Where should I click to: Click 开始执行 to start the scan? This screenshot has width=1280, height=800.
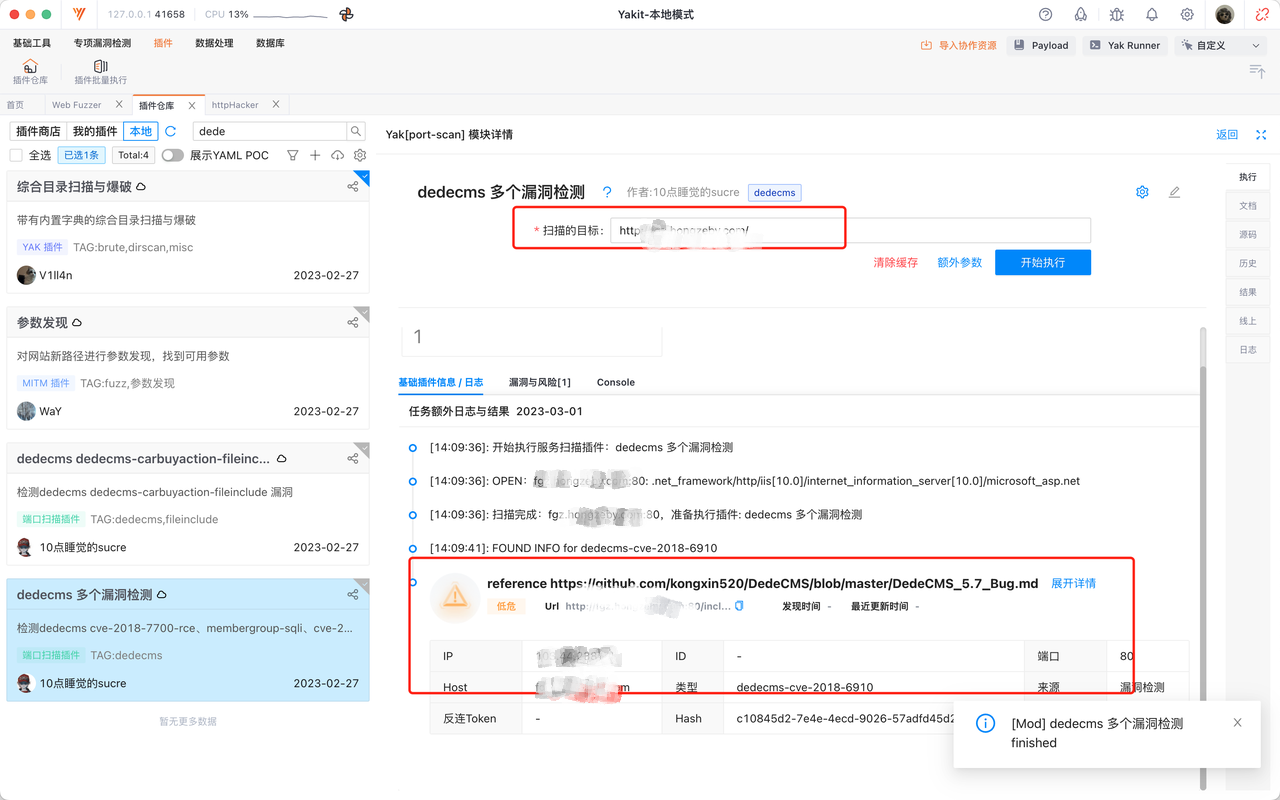click(x=1043, y=262)
